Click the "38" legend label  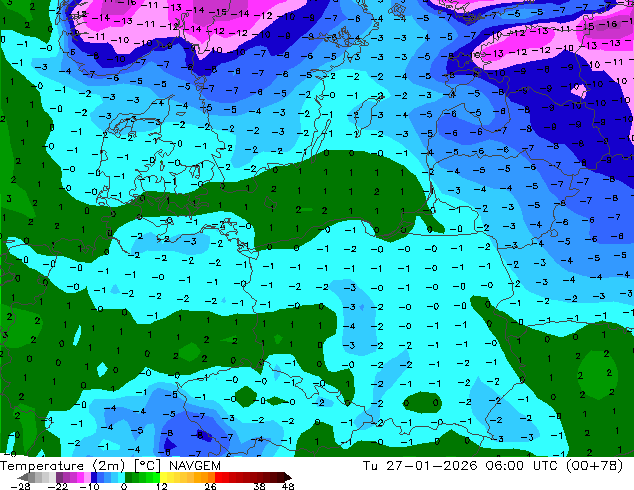(x=260, y=486)
